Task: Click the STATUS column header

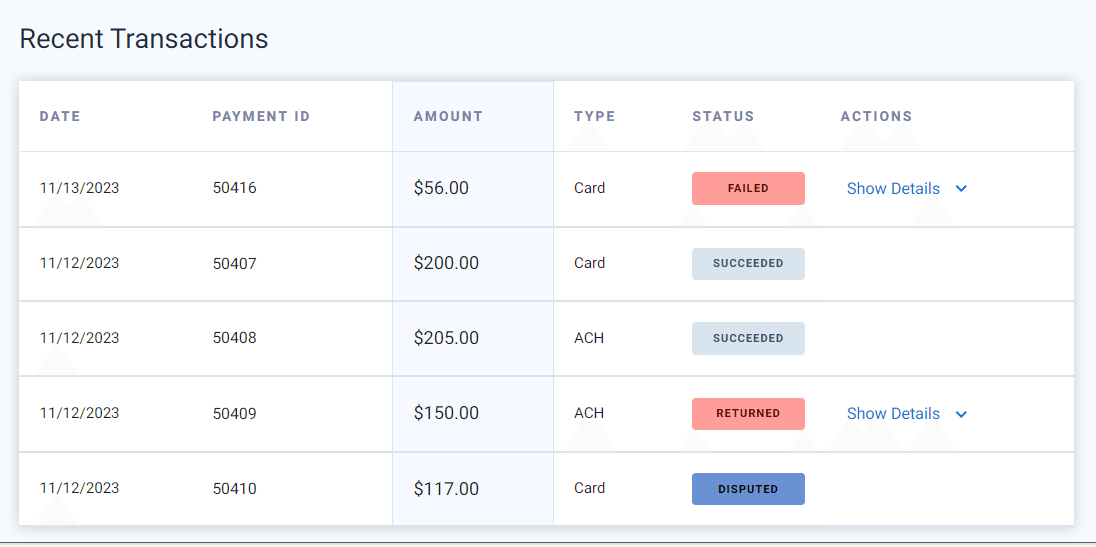Action: pos(723,117)
